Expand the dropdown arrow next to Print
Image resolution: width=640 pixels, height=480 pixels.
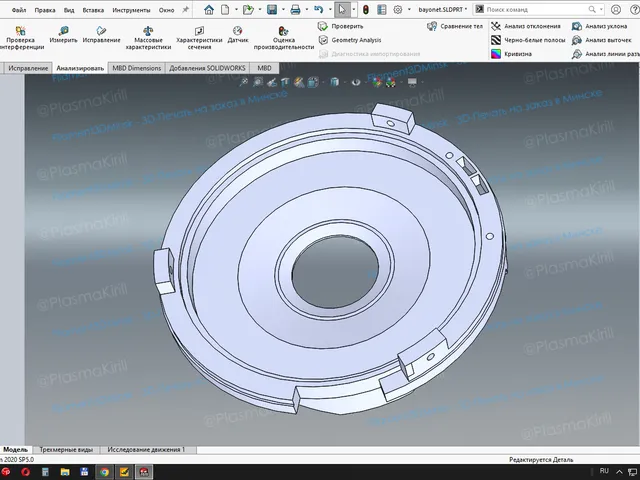click(307, 9)
